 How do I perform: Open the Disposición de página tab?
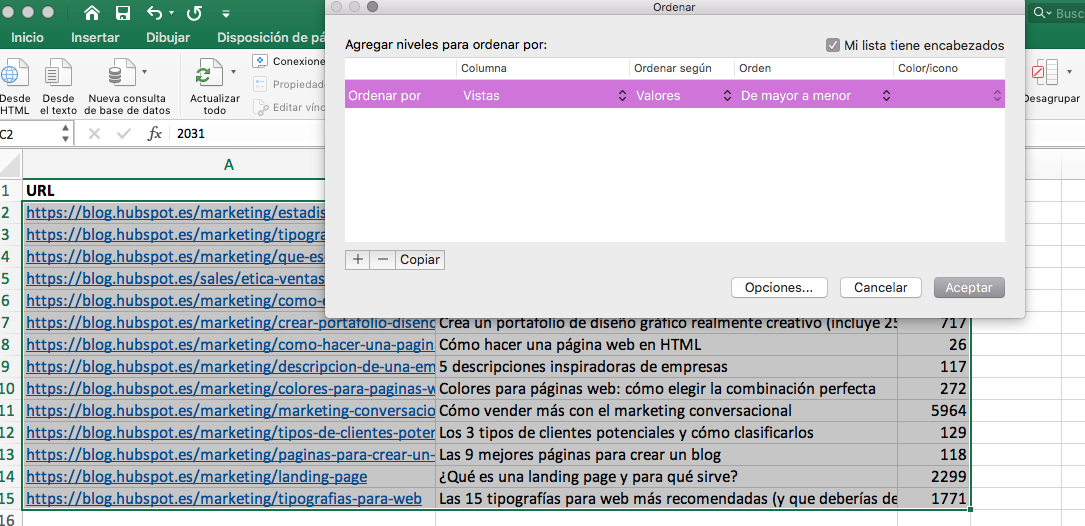pos(271,37)
